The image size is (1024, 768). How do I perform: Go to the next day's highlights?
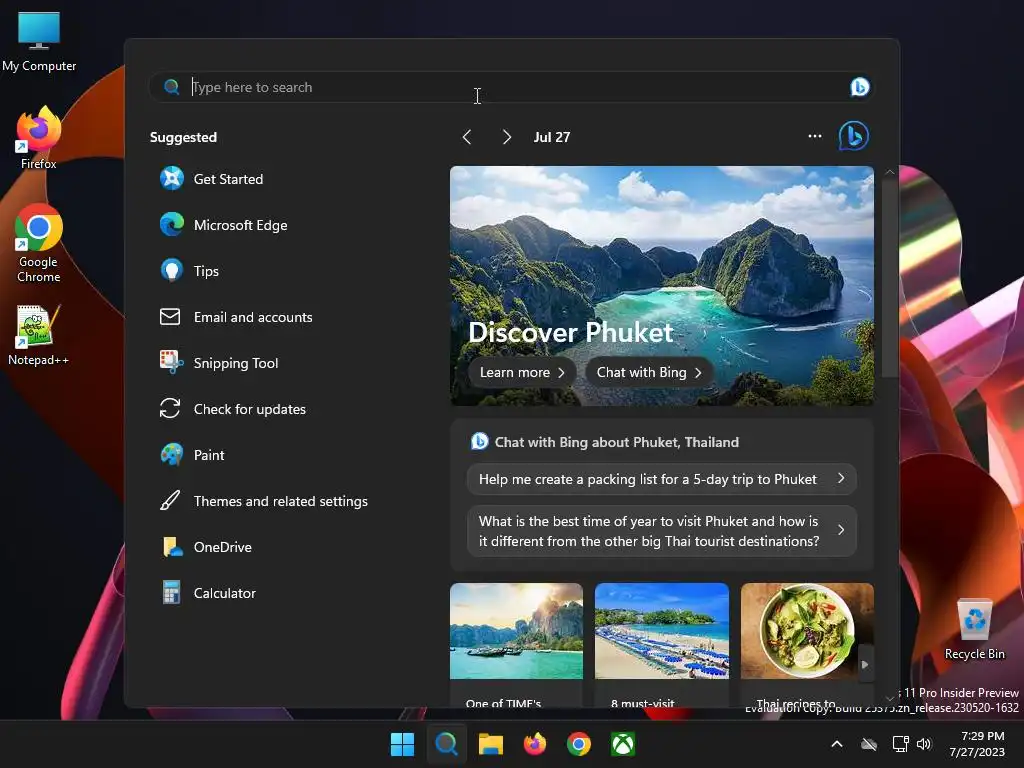(507, 137)
